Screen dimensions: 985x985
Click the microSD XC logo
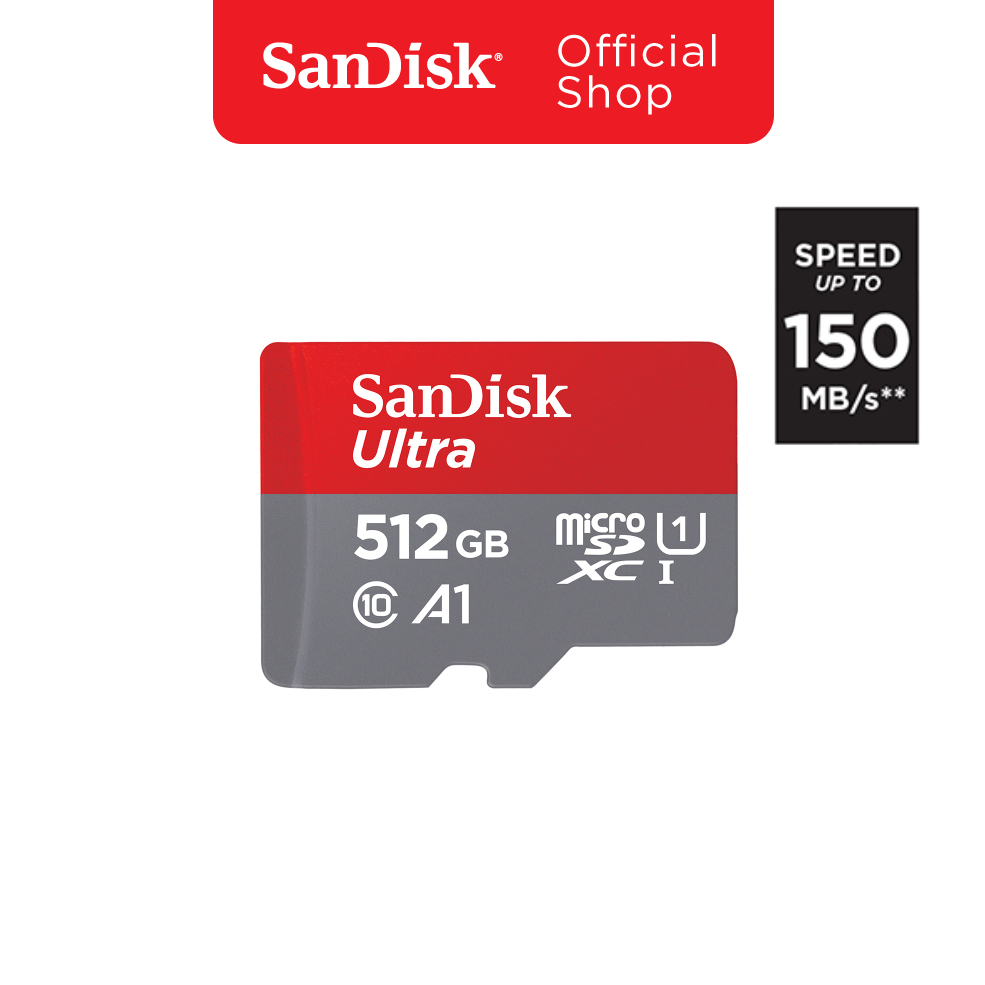click(x=600, y=548)
